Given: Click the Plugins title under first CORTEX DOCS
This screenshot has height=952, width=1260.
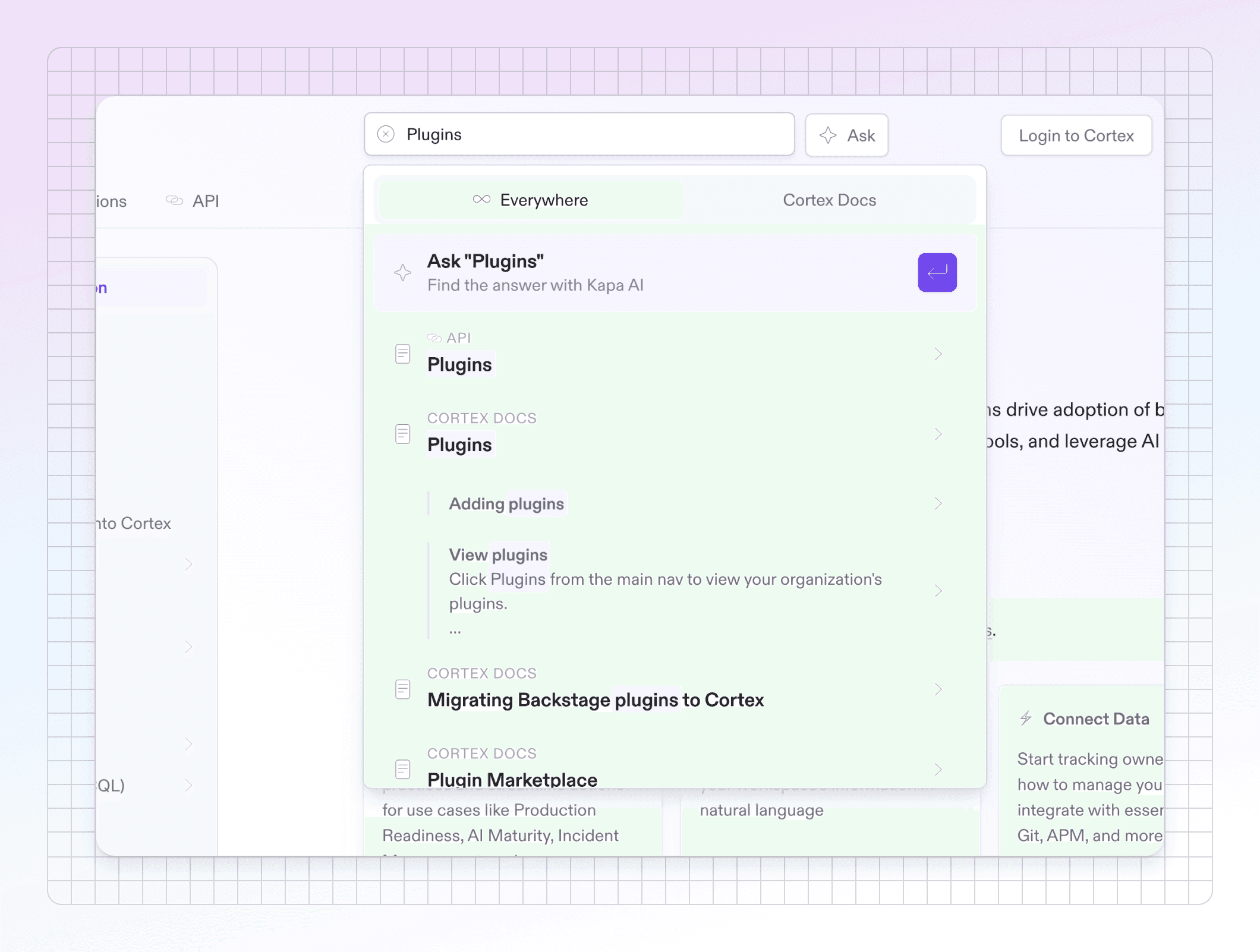Looking at the screenshot, I should (459, 445).
